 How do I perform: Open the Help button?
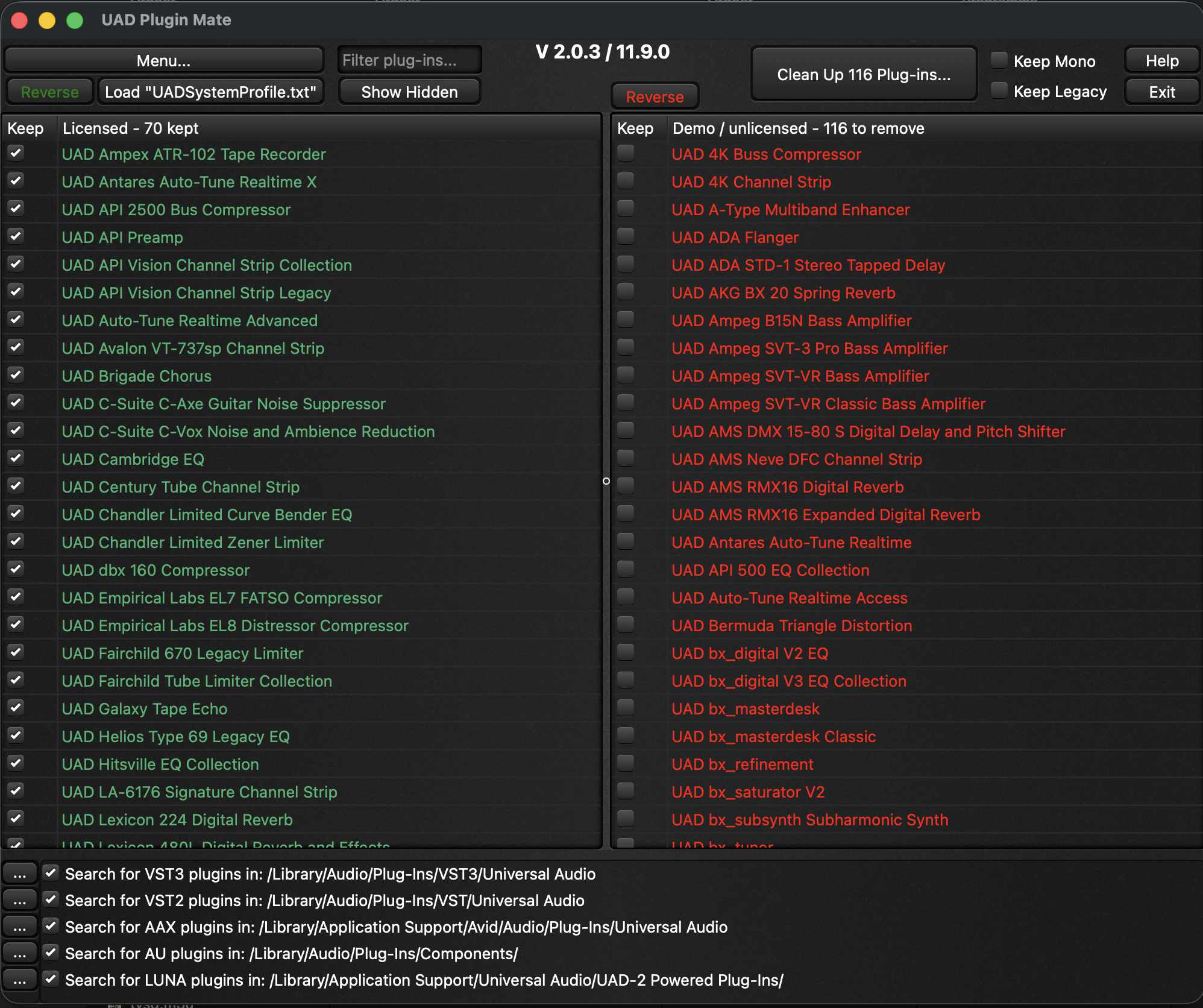tap(1161, 60)
